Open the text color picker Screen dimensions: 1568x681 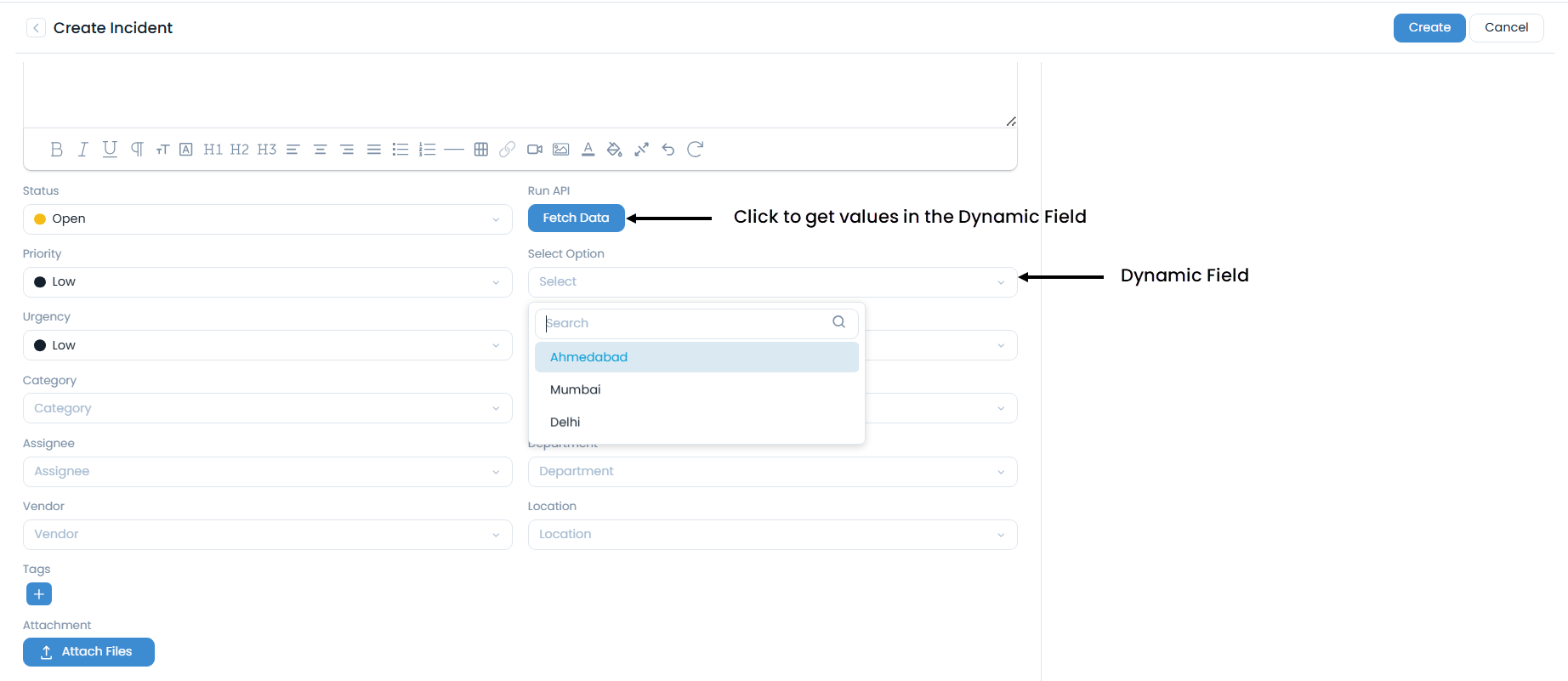(588, 150)
